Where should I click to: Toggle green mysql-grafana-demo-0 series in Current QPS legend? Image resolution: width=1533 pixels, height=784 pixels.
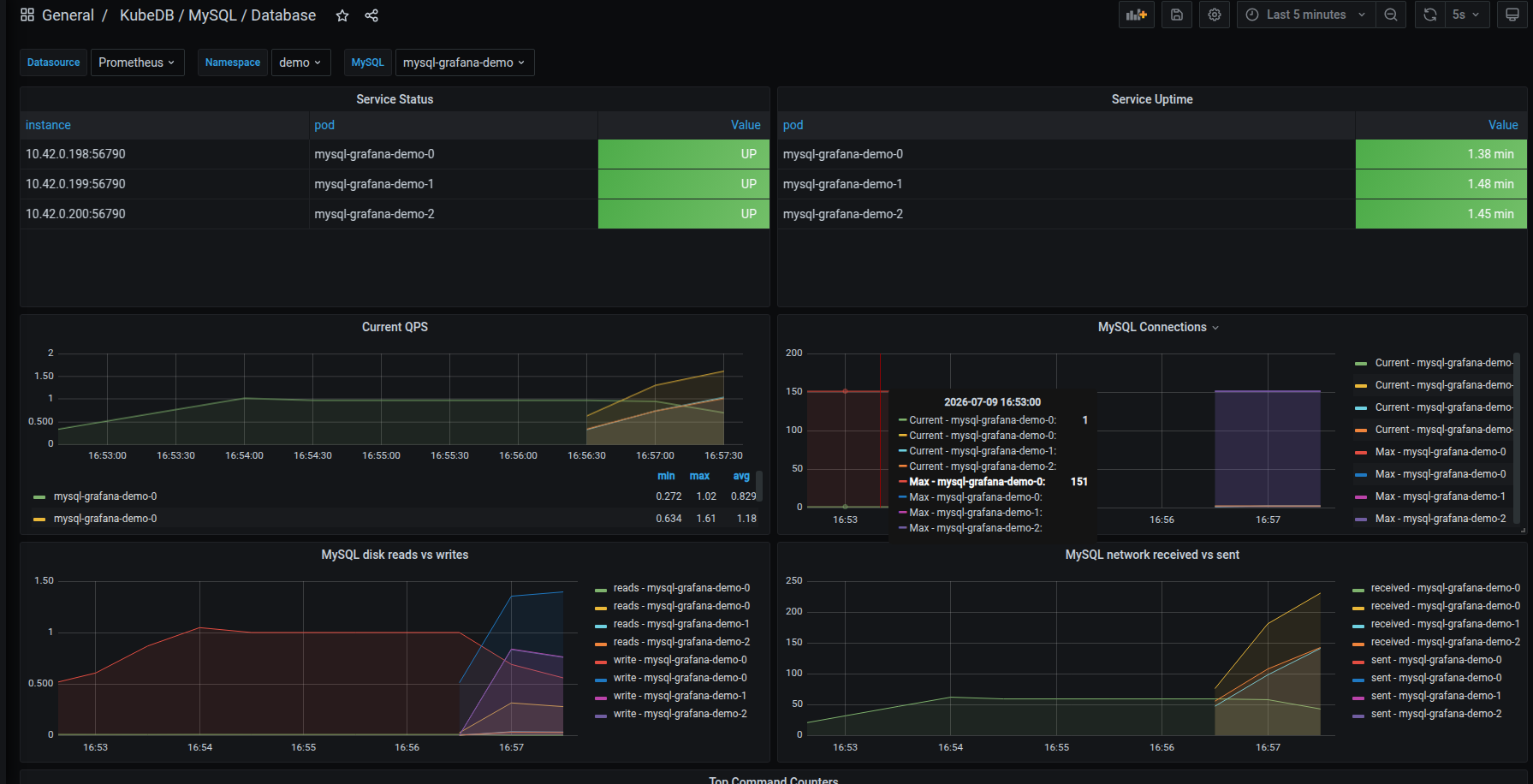click(105, 496)
